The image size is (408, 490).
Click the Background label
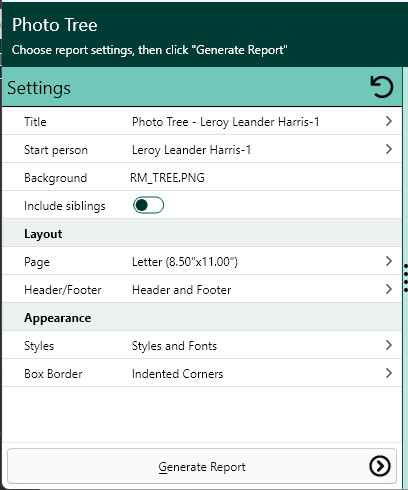coord(55,178)
